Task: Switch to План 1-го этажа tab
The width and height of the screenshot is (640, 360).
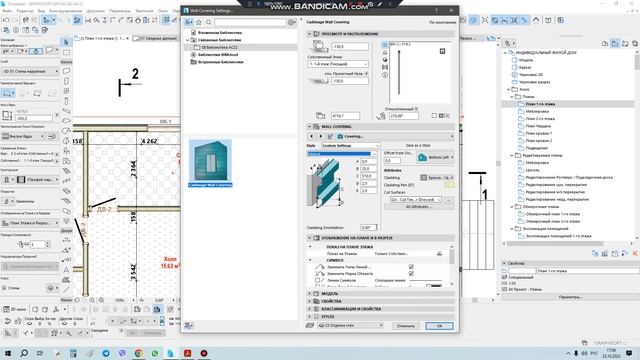Action: point(102,38)
